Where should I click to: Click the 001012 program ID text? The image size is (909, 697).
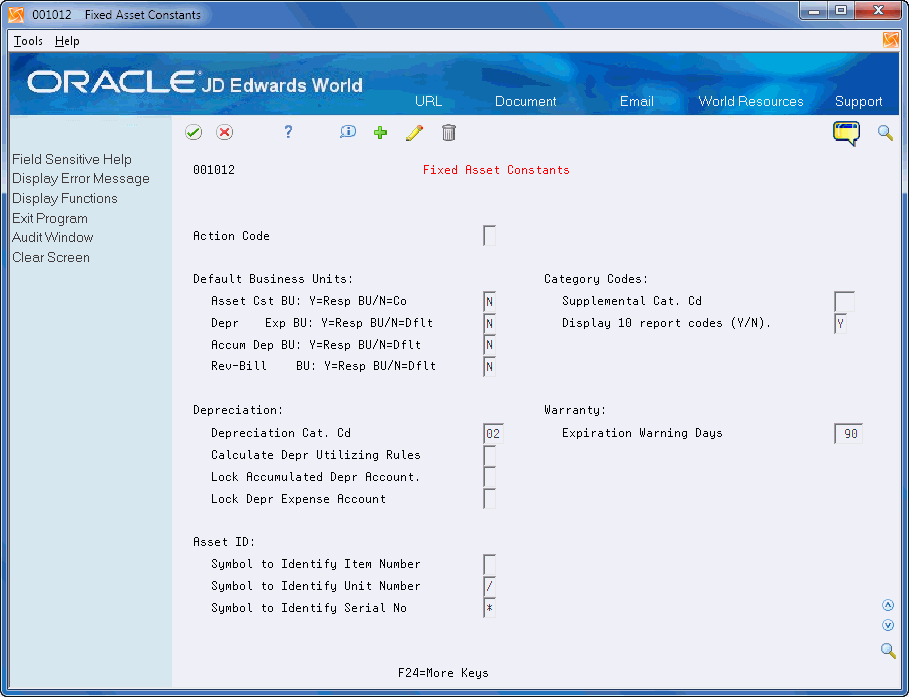214,170
